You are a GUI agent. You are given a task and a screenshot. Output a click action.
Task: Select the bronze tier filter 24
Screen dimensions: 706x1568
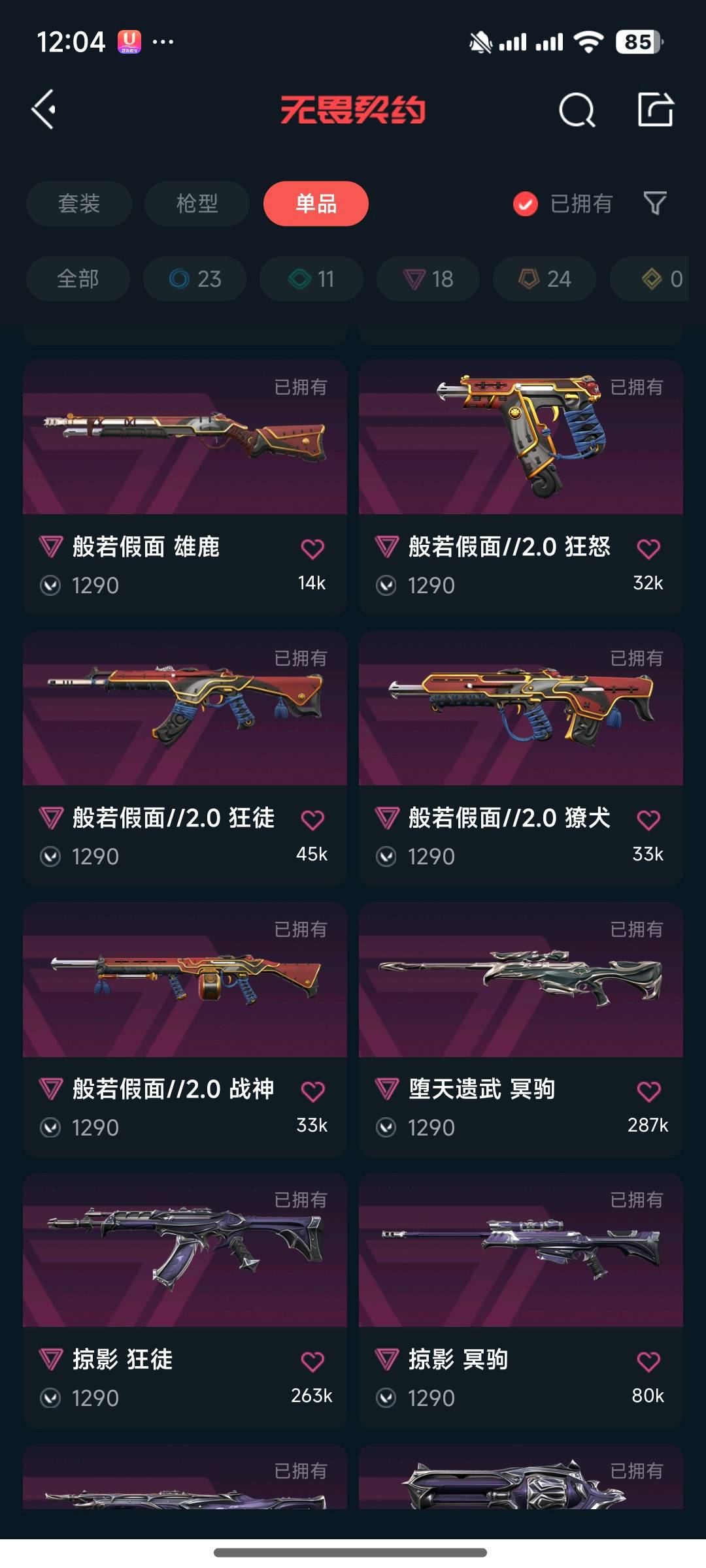(x=545, y=279)
